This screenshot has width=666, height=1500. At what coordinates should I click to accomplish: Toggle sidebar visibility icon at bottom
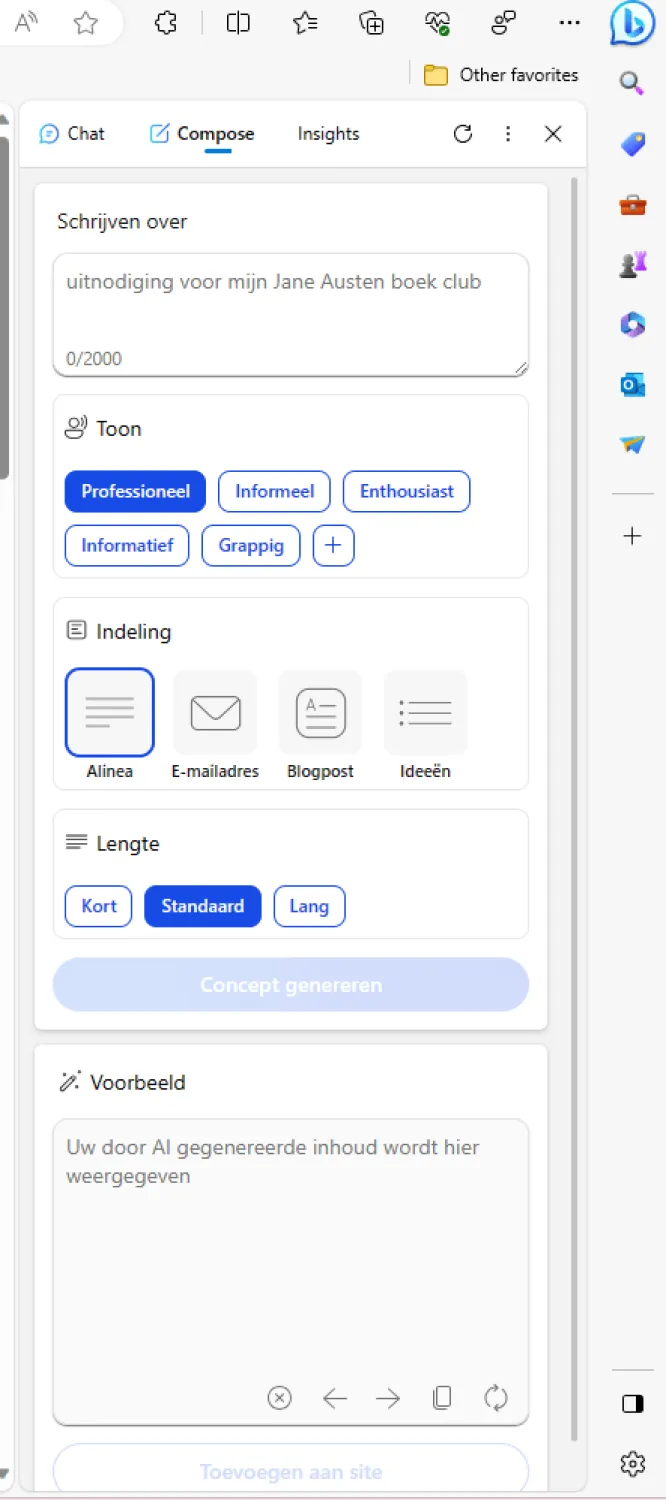pos(632,1404)
